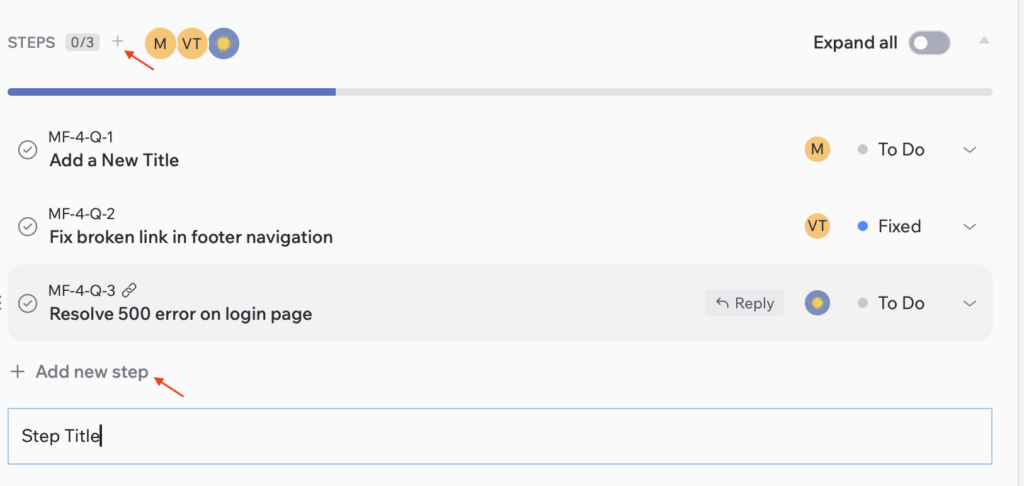Screen dimensions: 1024x486
Task: Click the M avatar in the steps header
Action: [x=160, y=43]
